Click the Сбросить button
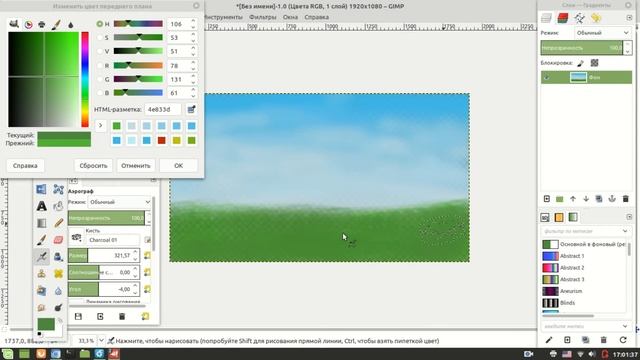640x360 pixels. tap(93, 166)
